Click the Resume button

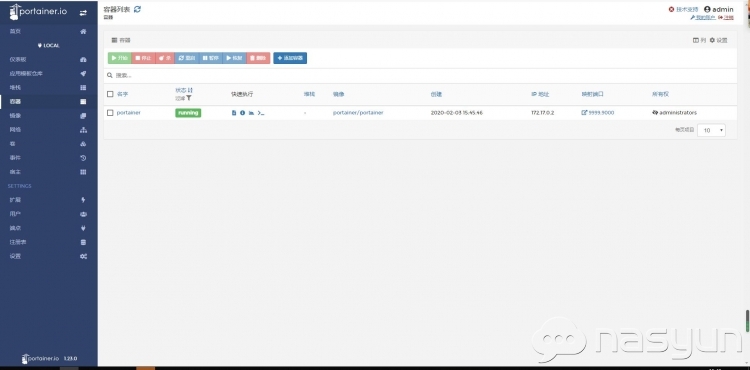pos(234,58)
